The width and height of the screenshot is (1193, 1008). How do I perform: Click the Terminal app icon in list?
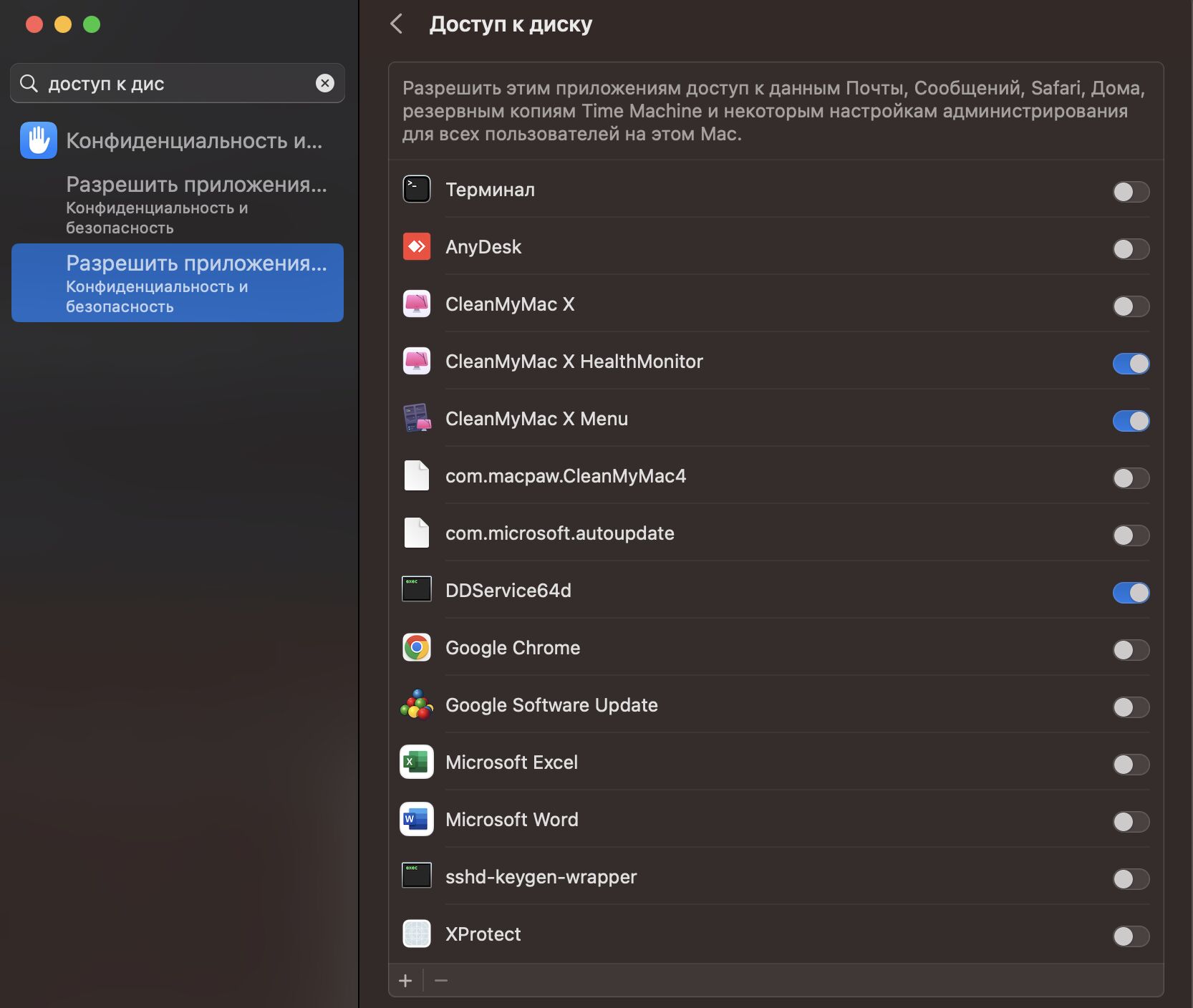click(416, 190)
